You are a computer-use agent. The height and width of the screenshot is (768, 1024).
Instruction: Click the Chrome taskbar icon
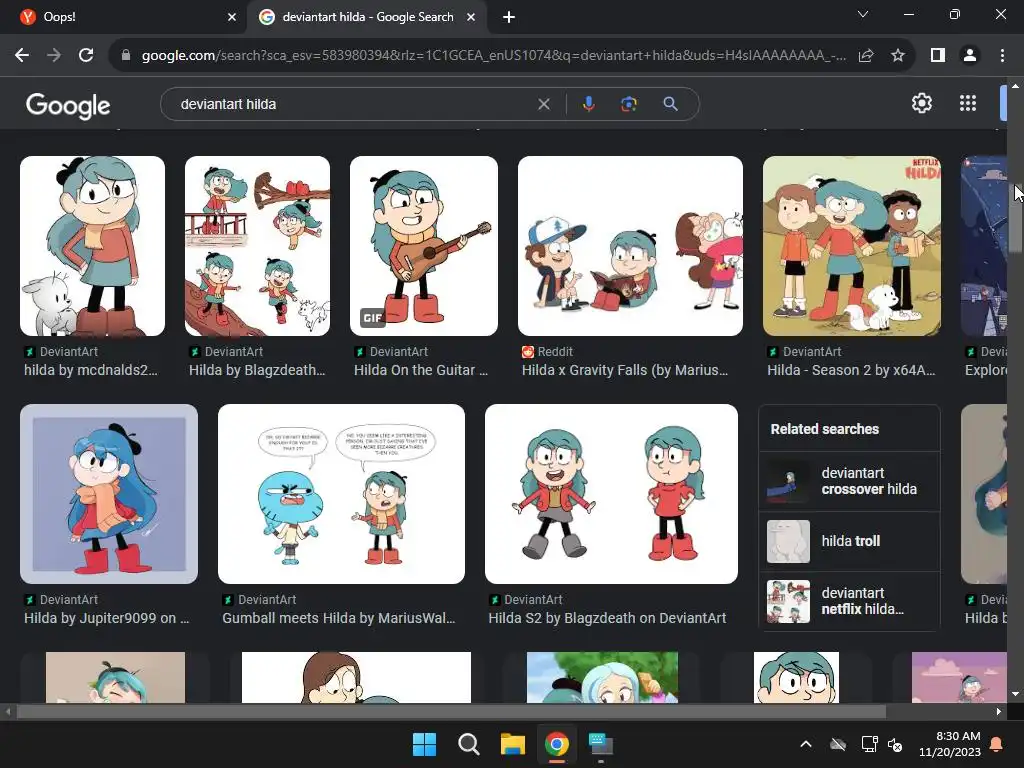556,744
